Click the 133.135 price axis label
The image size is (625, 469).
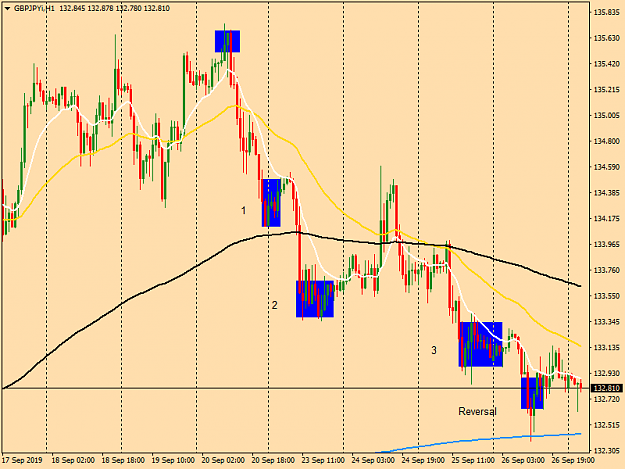[x=607, y=347]
